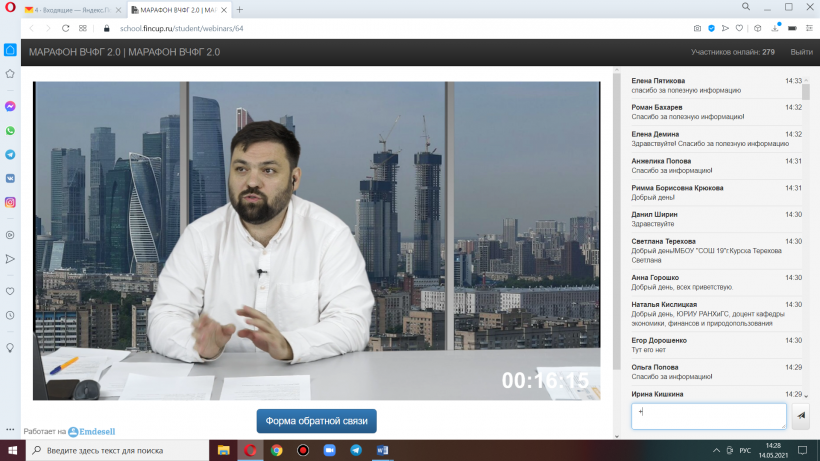This screenshot has height=461, width=820.
Task: Click Выйти to log out
Action: 801,52
